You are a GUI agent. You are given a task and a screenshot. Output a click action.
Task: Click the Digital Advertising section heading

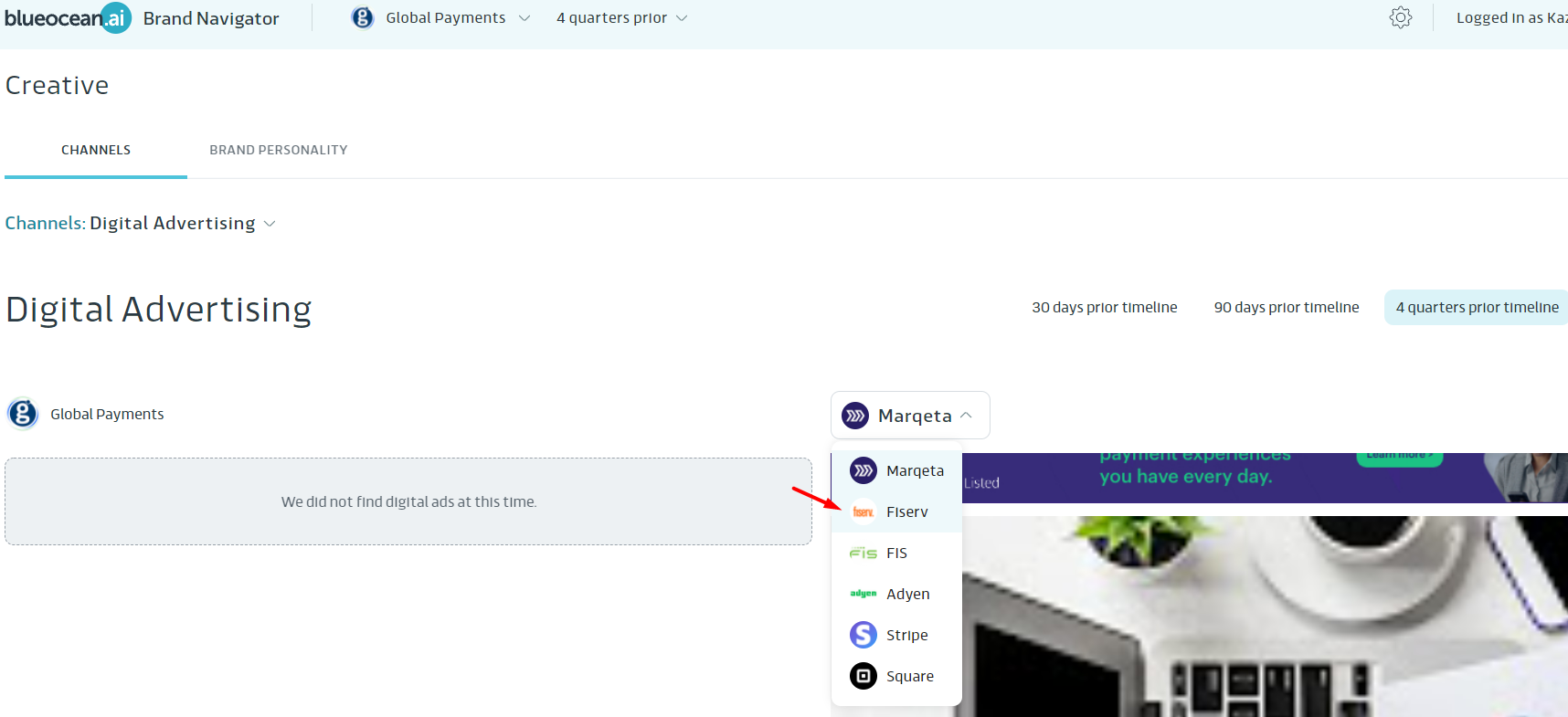[x=159, y=309]
